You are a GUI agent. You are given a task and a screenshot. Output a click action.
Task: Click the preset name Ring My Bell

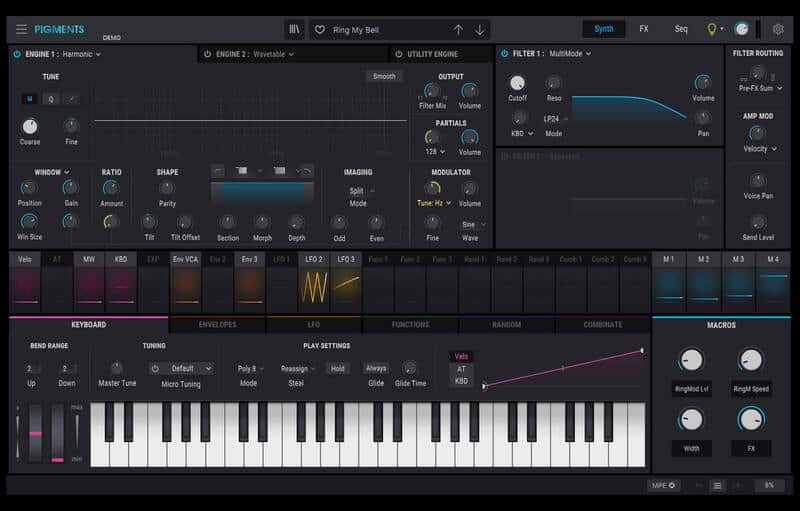click(x=356, y=30)
